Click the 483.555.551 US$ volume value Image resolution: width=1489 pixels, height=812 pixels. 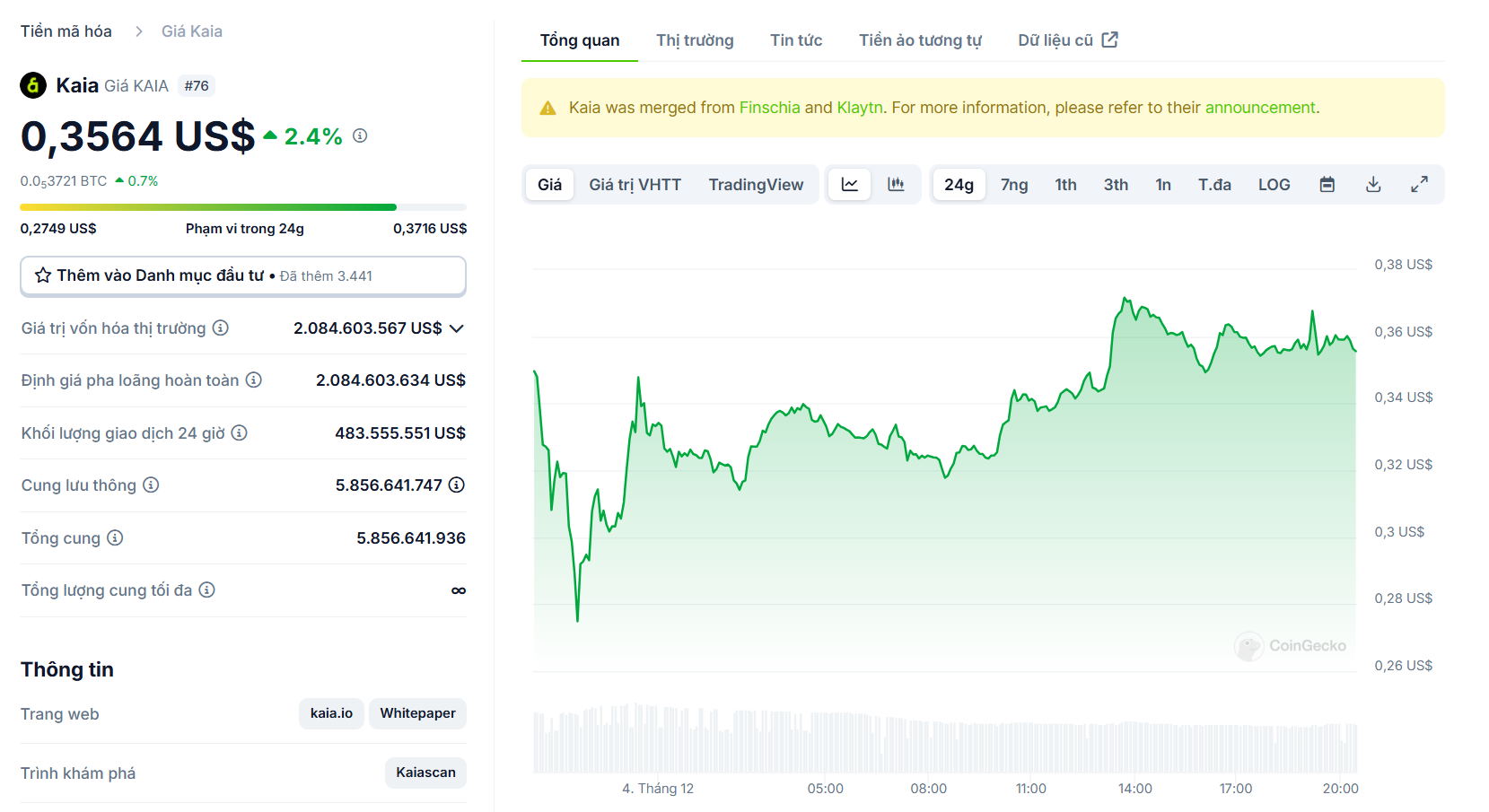coord(400,433)
